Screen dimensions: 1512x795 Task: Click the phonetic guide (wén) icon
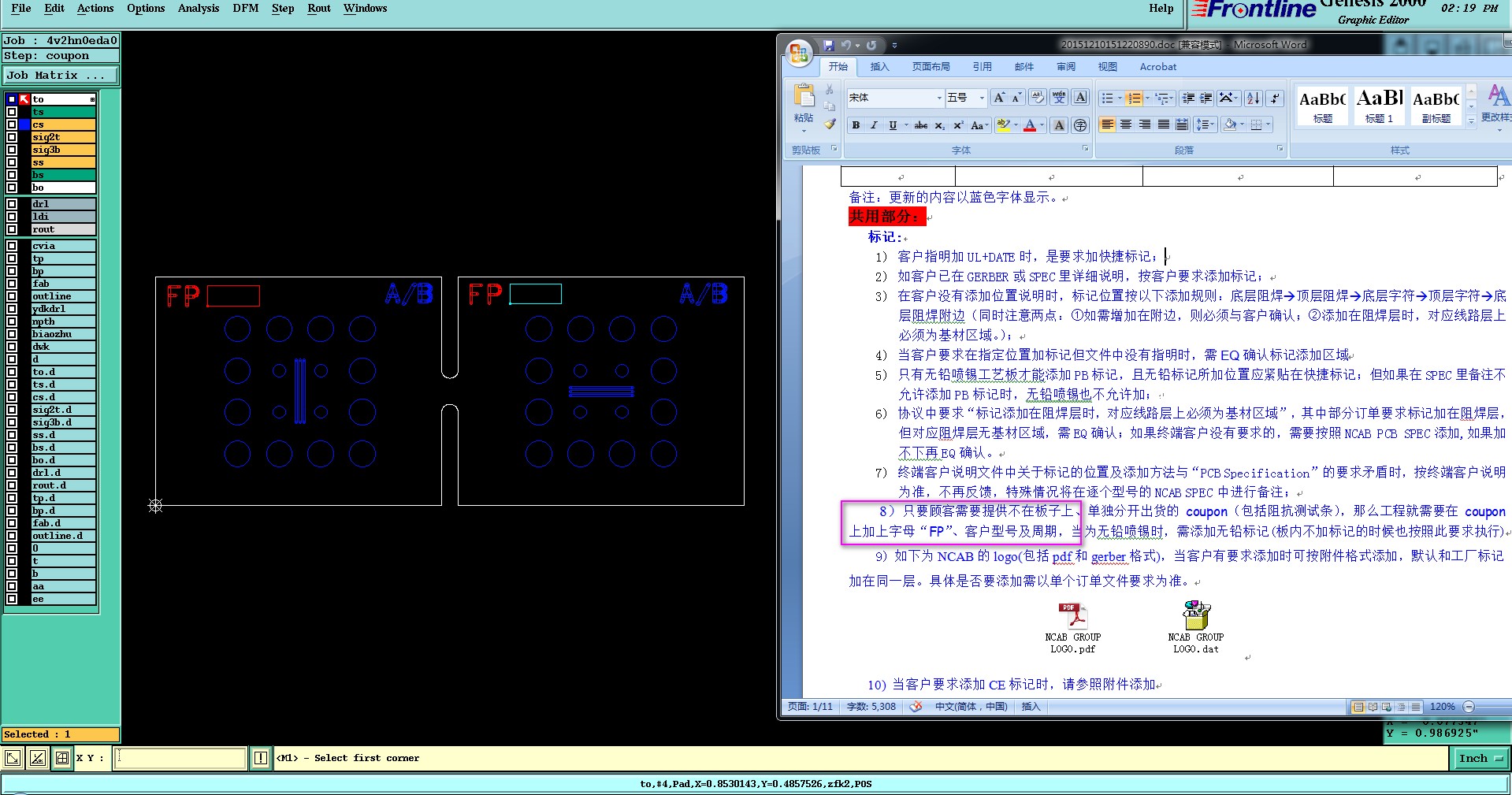(1060, 98)
